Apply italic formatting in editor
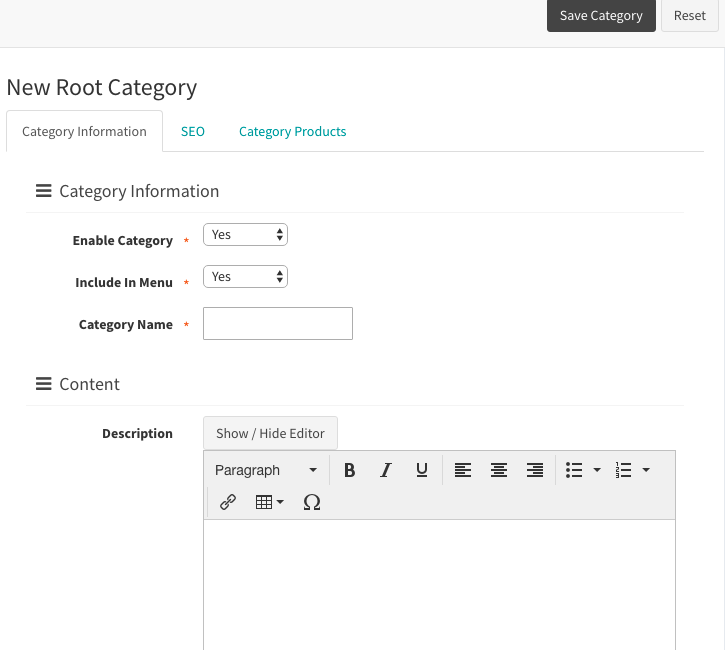 pyautogui.click(x=386, y=470)
